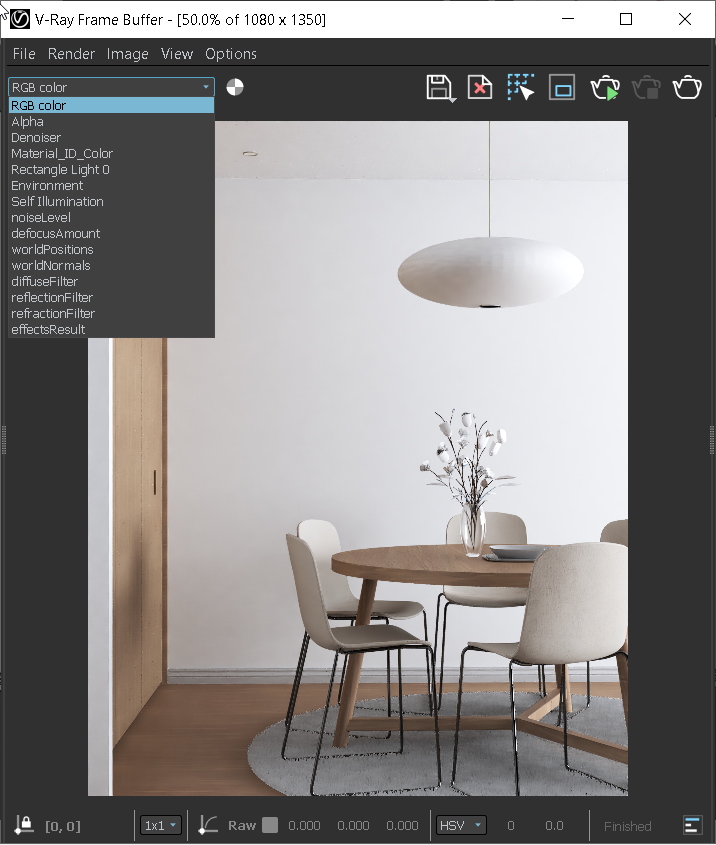Open the Render menu

(71, 54)
